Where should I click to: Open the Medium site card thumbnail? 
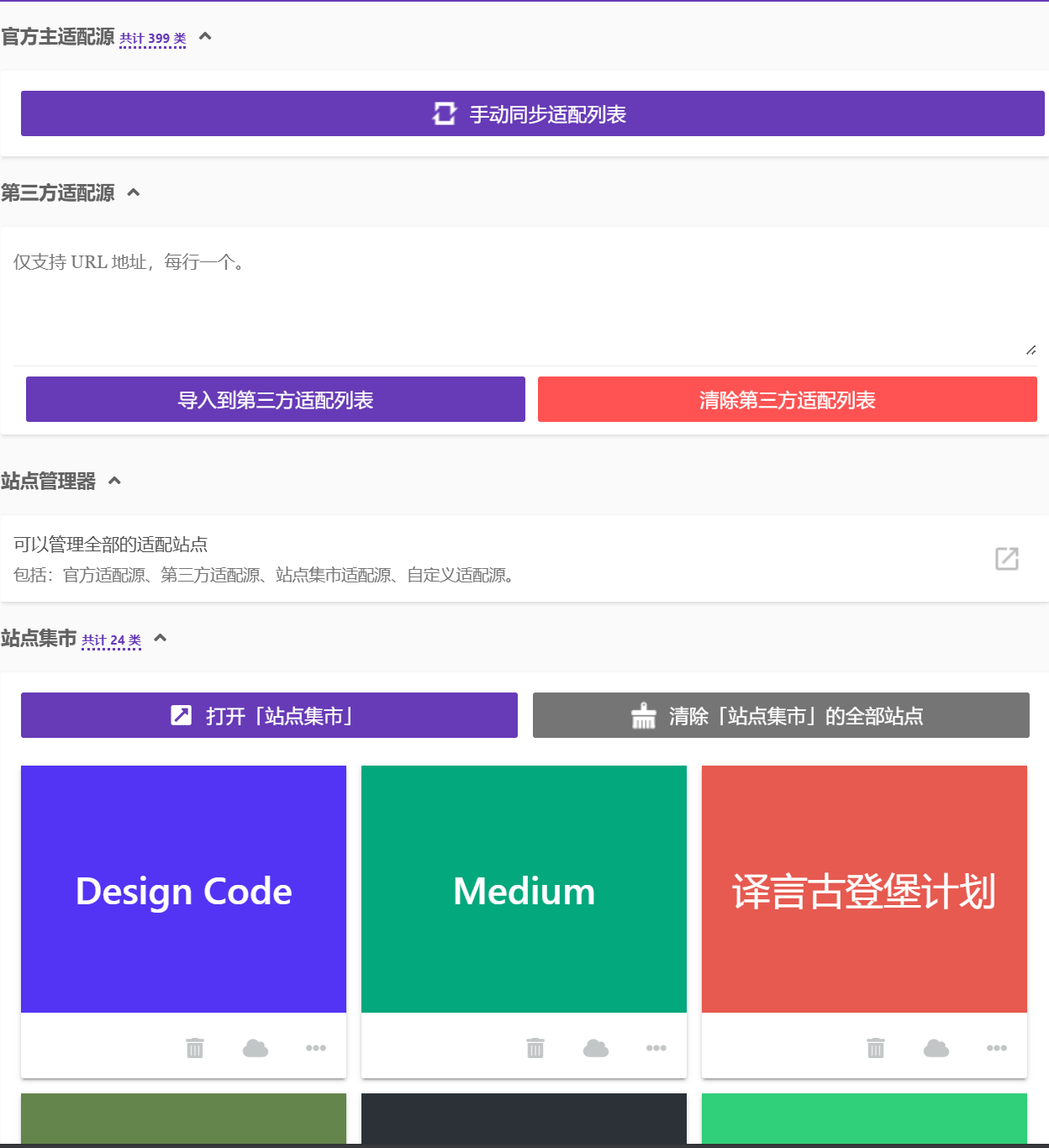pos(524,889)
